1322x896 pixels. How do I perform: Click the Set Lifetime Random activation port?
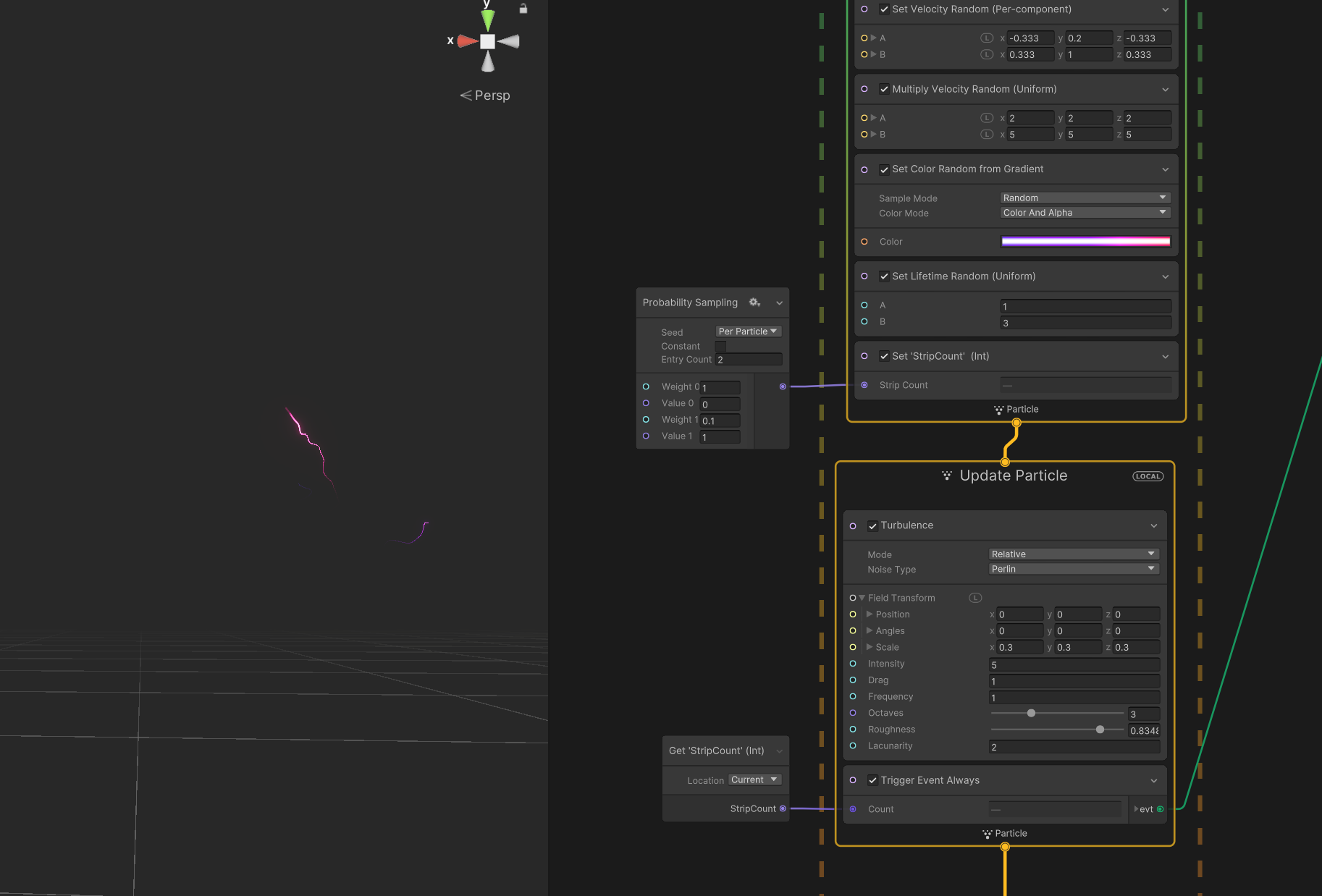point(864,276)
